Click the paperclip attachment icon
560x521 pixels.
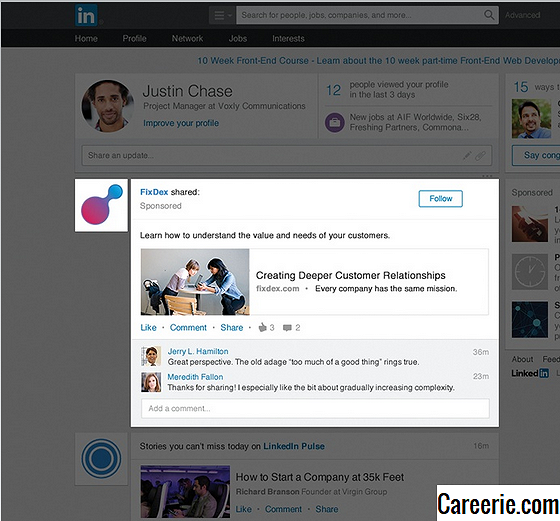(480, 155)
